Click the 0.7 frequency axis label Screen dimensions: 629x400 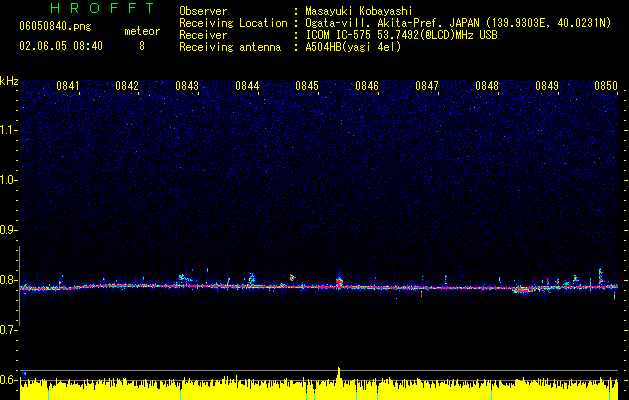click(x=8, y=330)
